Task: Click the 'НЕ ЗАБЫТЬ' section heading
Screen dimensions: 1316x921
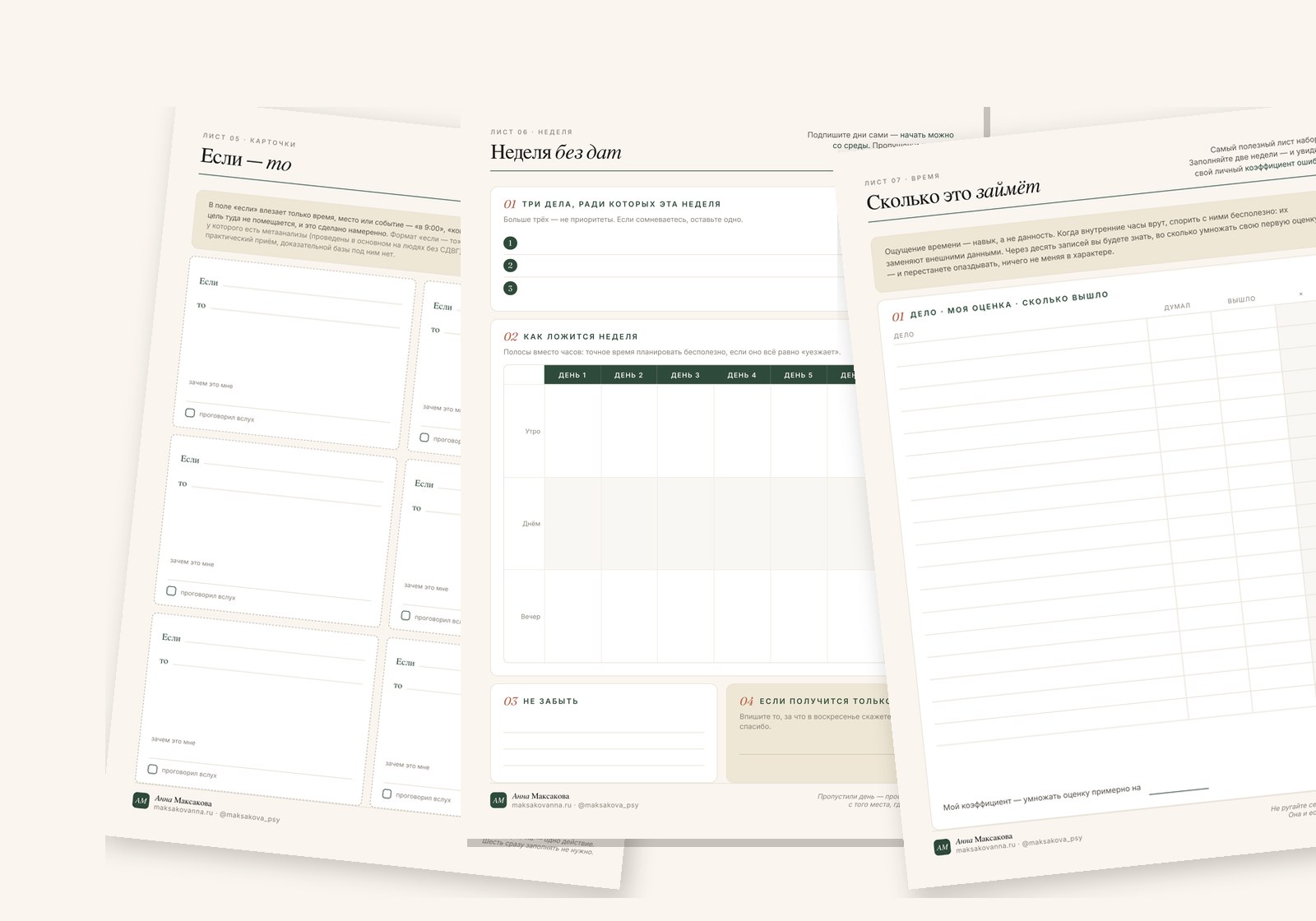Action: [x=550, y=701]
